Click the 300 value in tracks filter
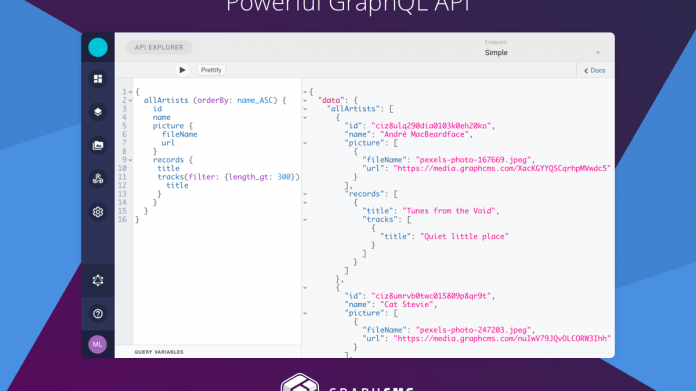The image size is (696, 391). pos(284,177)
